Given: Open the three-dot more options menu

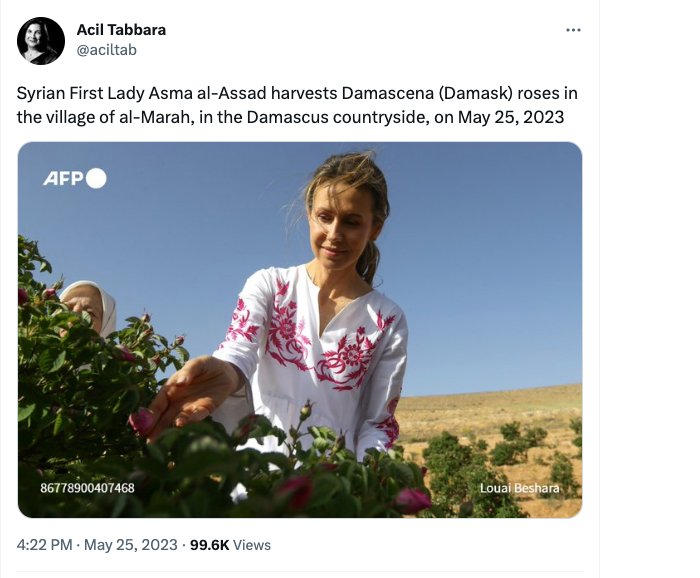Looking at the screenshot, I should [x=573, y=30].
